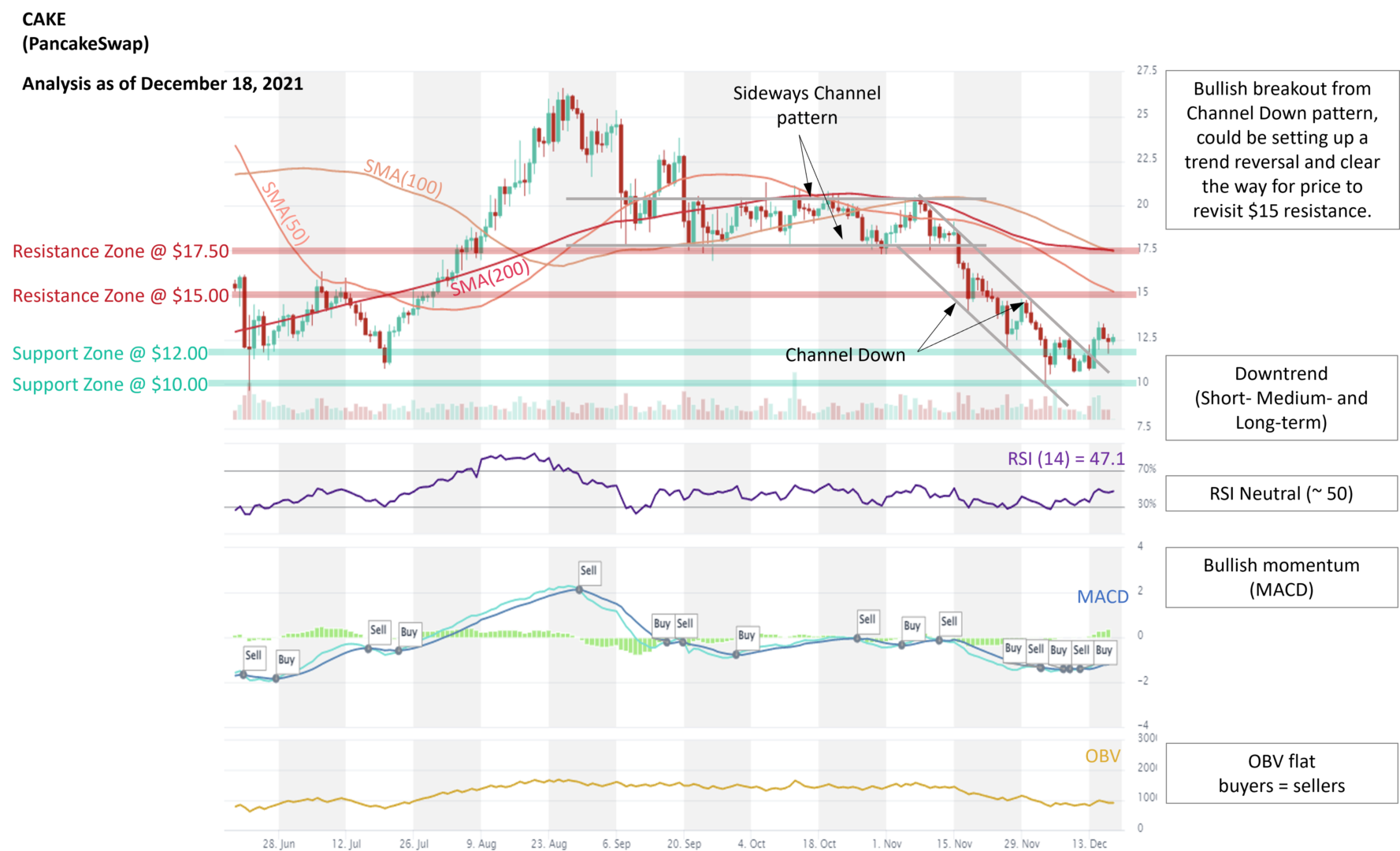Click 'Support Zone @ $12.00' label
Image resolution: width=1400 pixels, height=851 pixels.
[110, 354]
